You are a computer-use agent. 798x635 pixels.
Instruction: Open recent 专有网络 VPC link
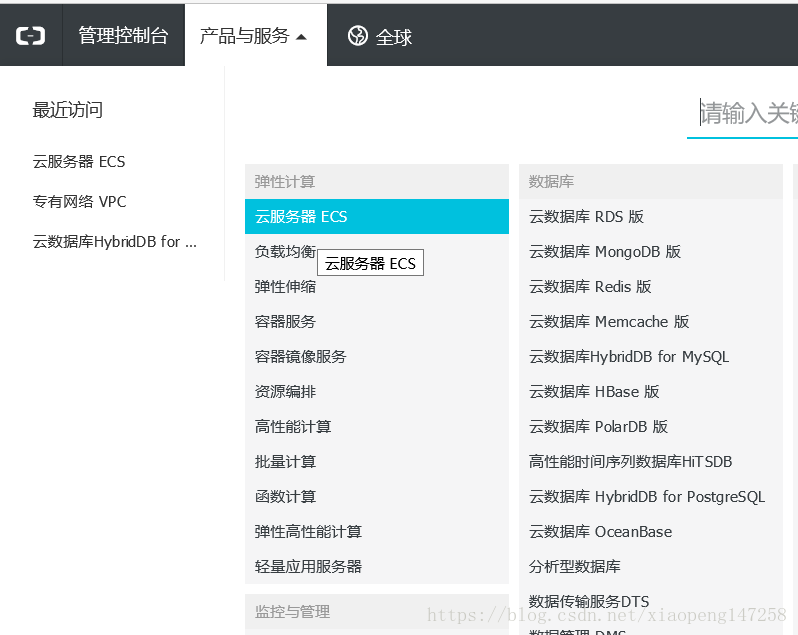(x=80, y=201)
